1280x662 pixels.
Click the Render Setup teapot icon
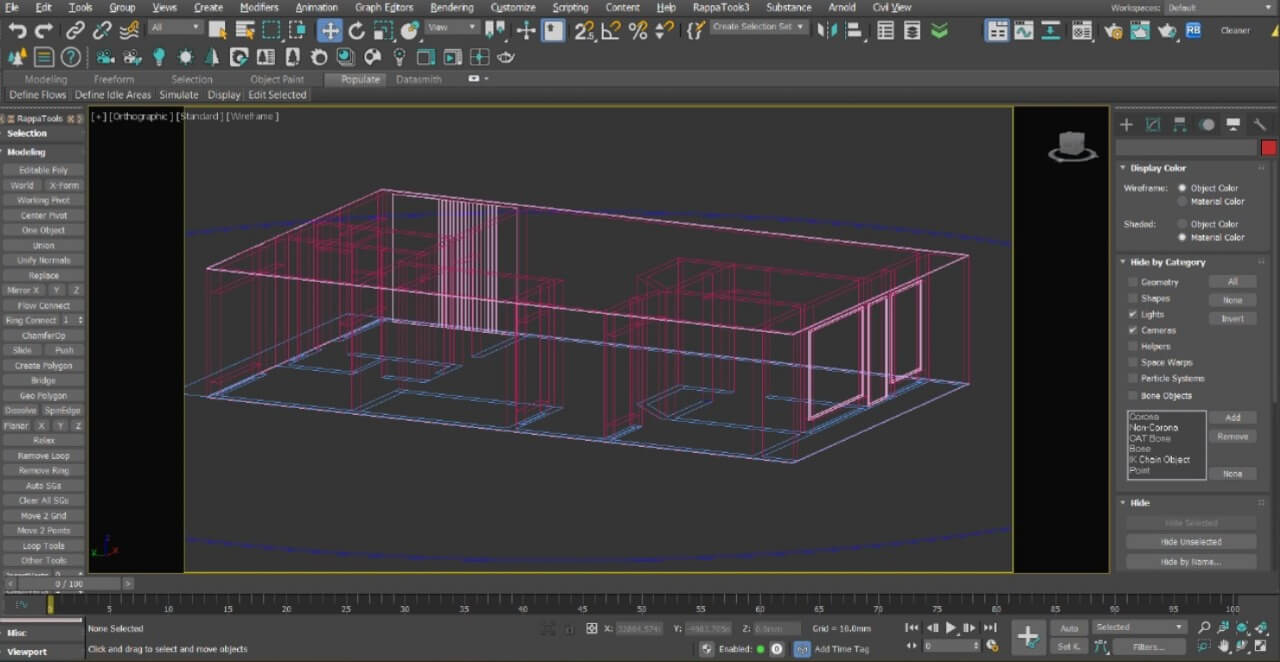point(1113,31)
